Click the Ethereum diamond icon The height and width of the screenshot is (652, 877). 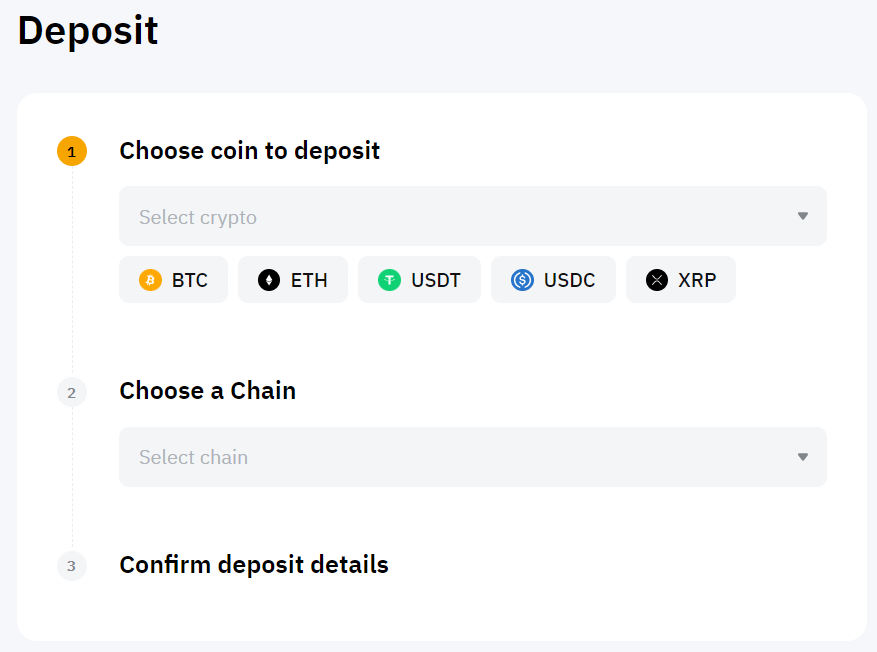(x=270, y=280)
